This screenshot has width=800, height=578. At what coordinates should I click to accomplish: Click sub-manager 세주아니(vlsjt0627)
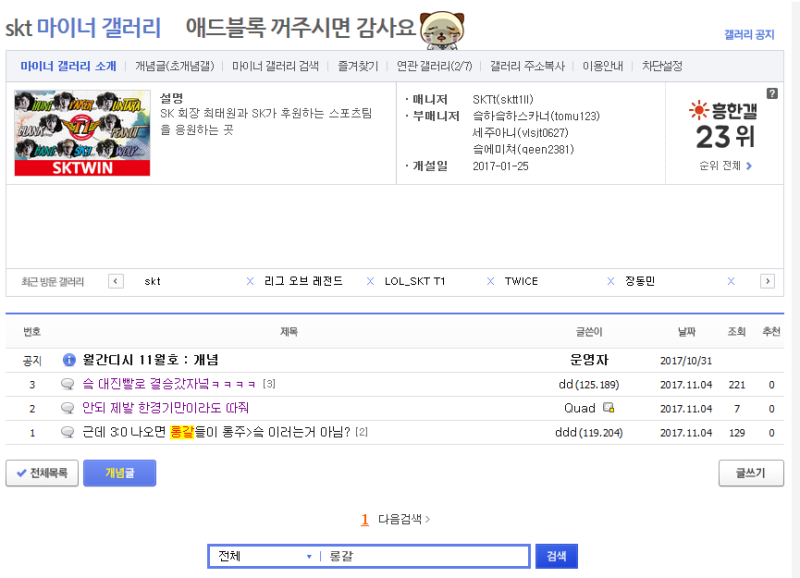pos(520,133)
